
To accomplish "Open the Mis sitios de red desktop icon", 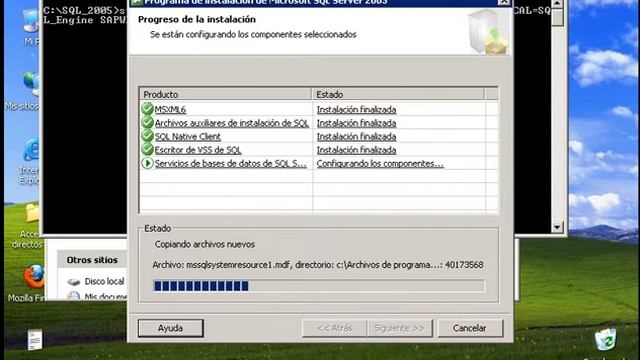I will click(x=31, y=83).
